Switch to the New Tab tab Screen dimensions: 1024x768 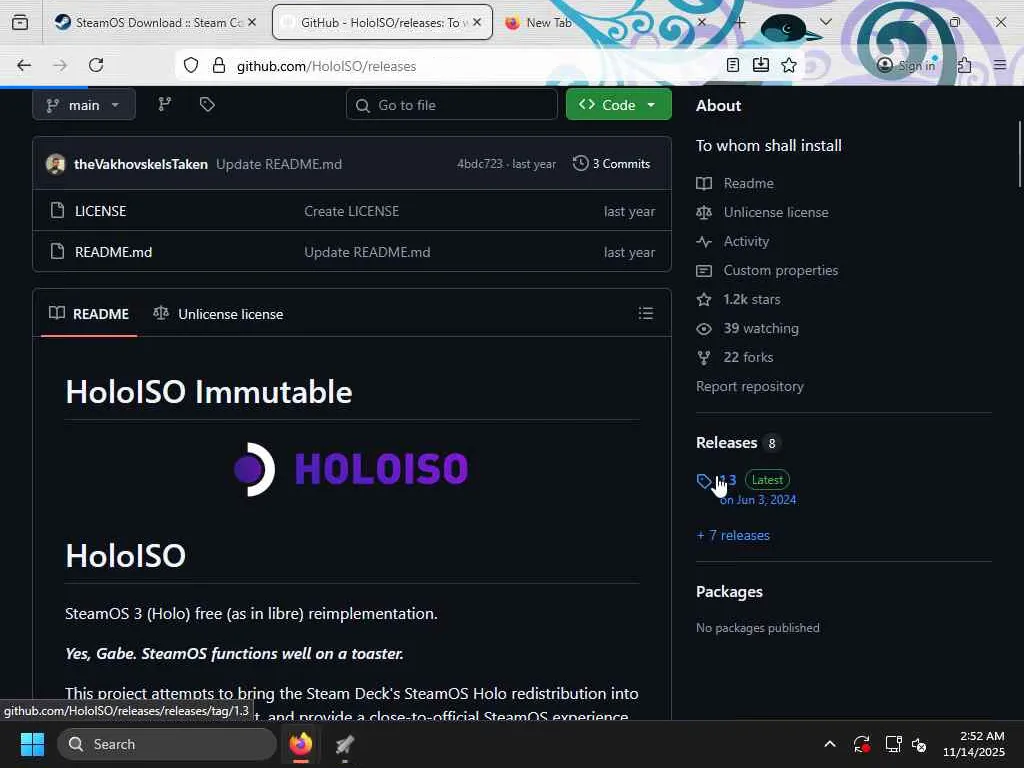coord(549,22)
